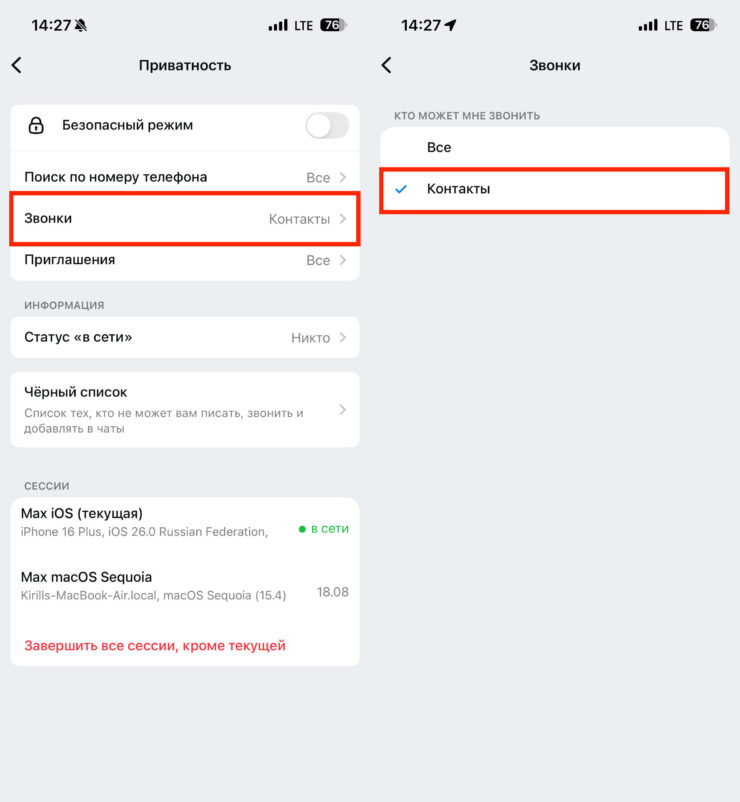Viewport: 740px width, 802px height.
Task: Toggle the Безопасный режим switch
Action: point(327,126)
